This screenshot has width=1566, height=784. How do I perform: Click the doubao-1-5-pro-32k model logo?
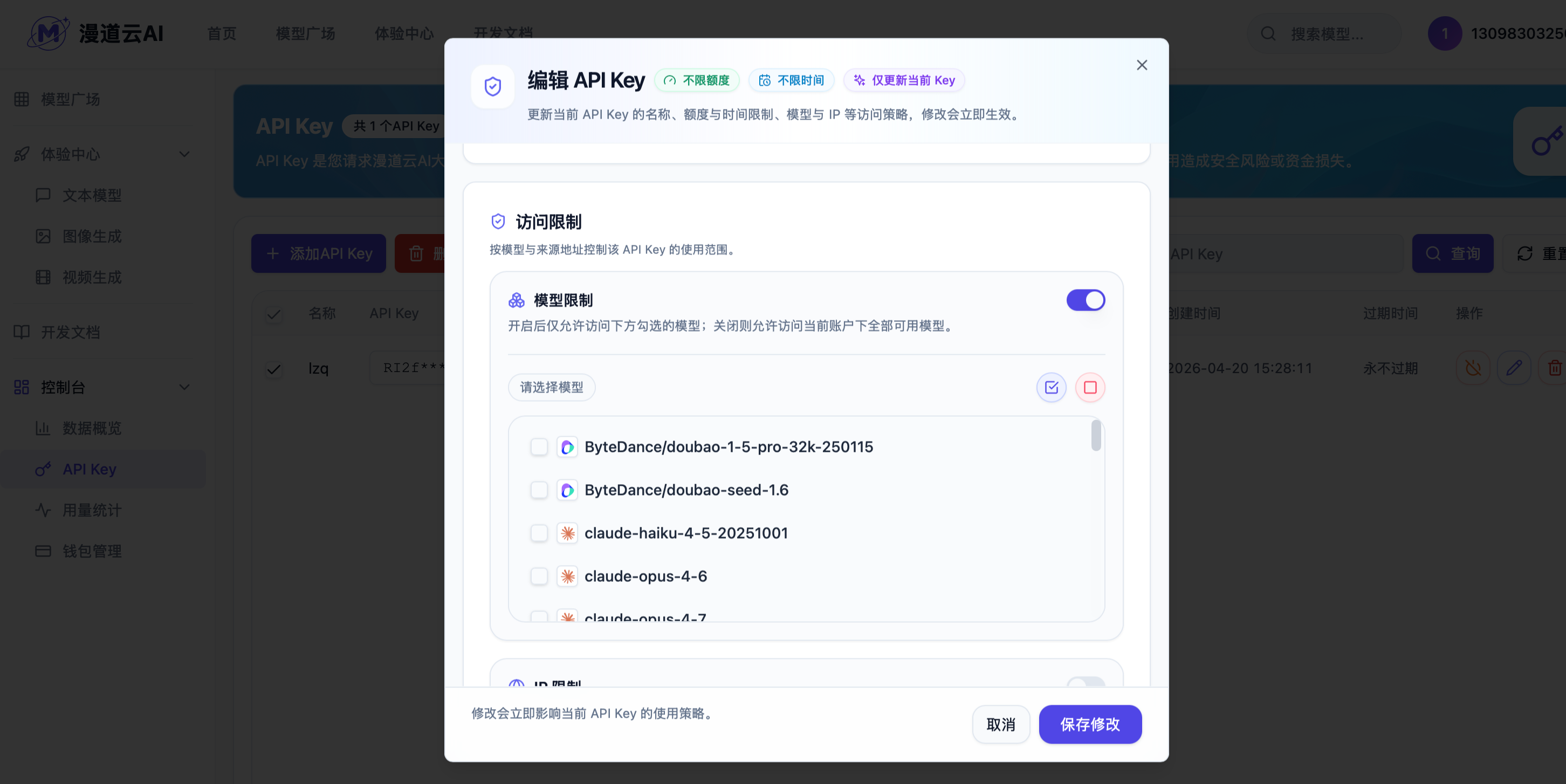click(567, 448)
